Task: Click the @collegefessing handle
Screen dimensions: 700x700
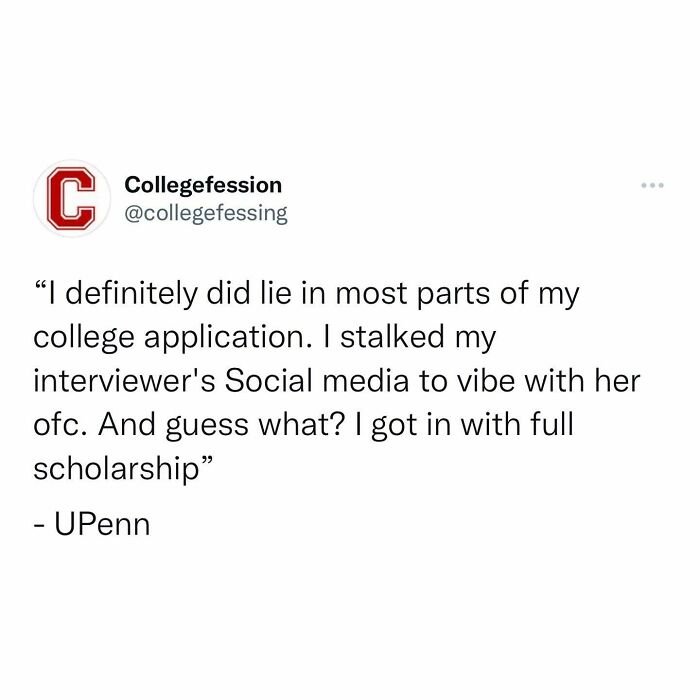Action: point(205,212)
